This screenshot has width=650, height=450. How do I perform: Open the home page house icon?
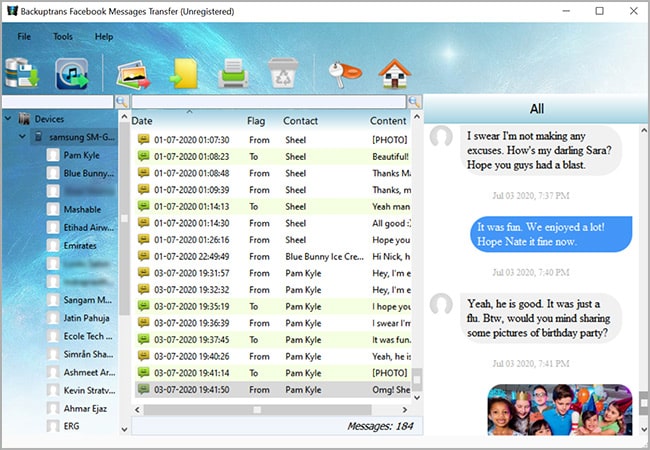[394, 74]
